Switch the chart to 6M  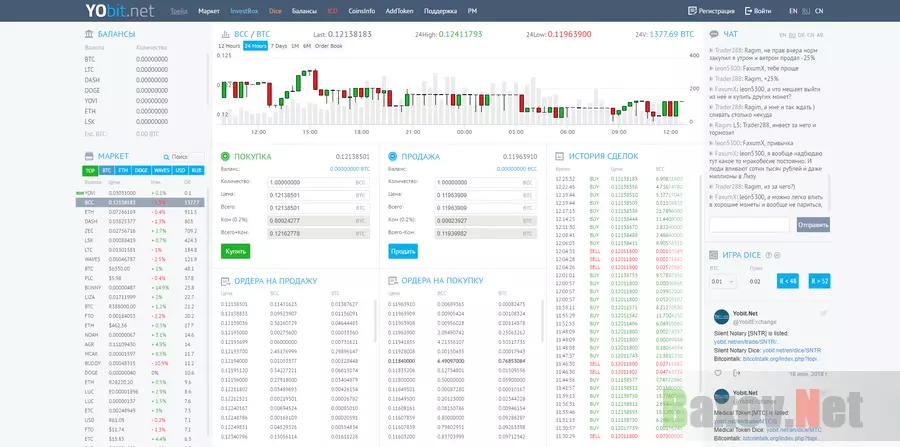coord(307,46)
